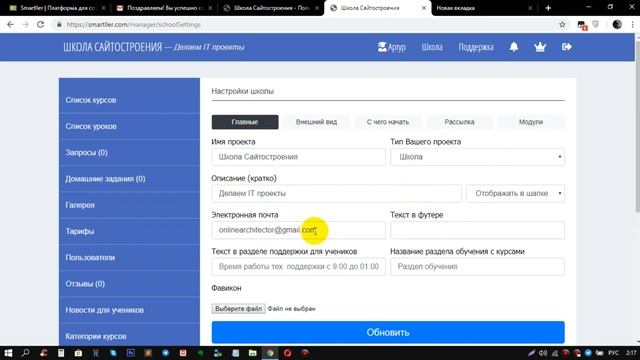Screen dimensions: 640x360
Task: Open Категории курсов in sidebar
Action: [x=129, y=335]
